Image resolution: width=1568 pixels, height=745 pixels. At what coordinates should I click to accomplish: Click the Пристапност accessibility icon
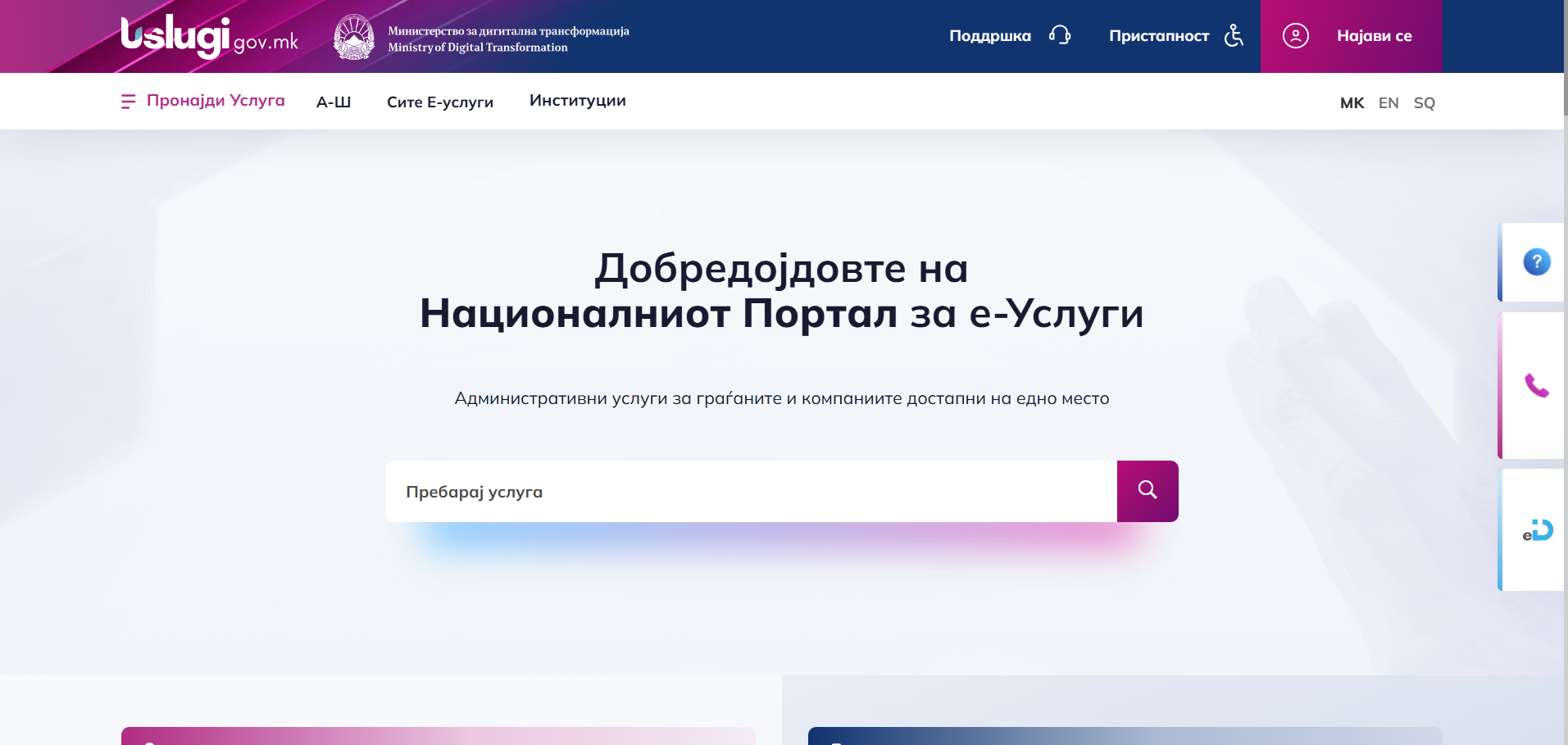click(x=1234, y=36)
